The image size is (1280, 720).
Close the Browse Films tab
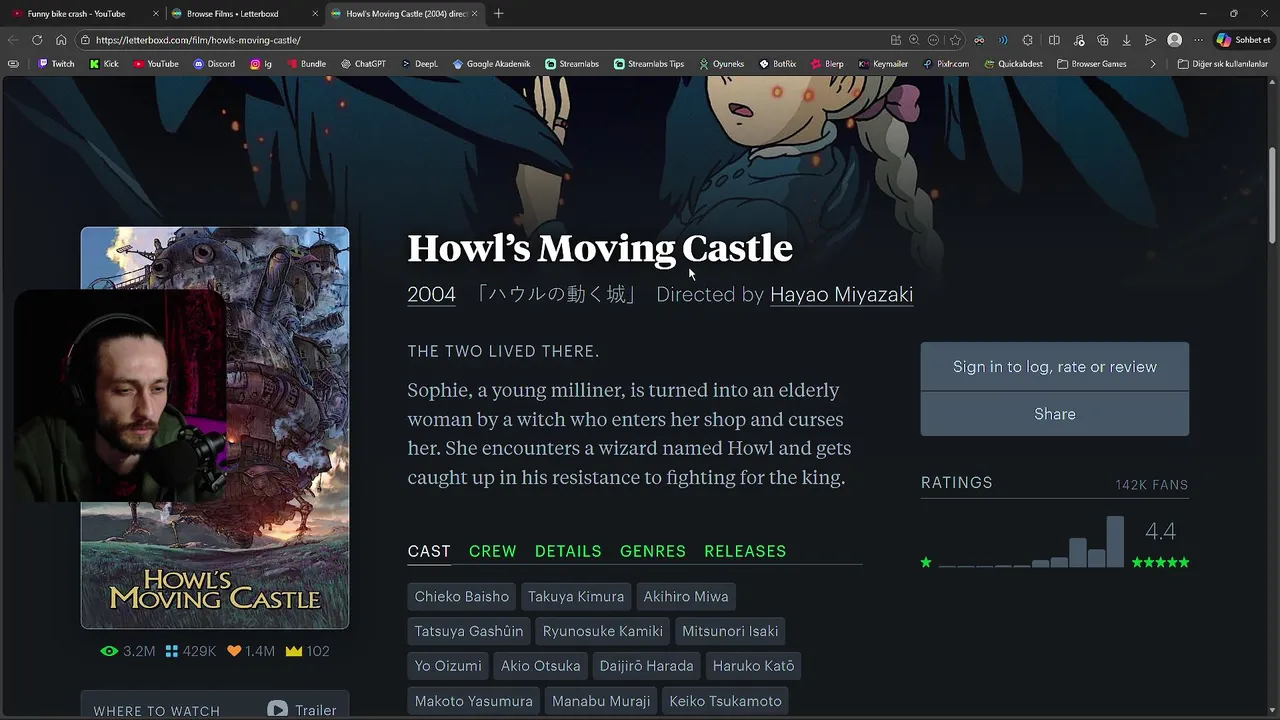tap(315, 14)
